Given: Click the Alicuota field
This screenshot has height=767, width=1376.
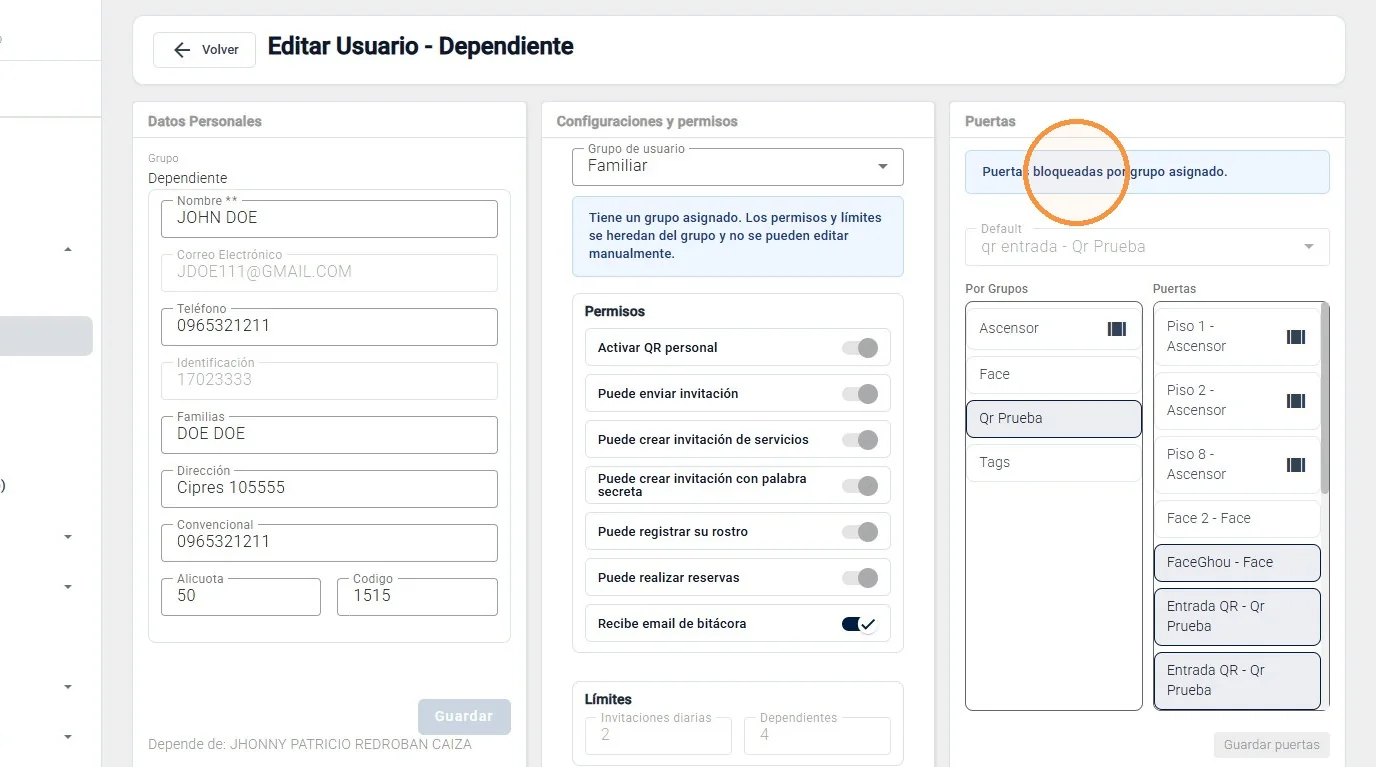Looking at the screenshot, I should point(241,597).
